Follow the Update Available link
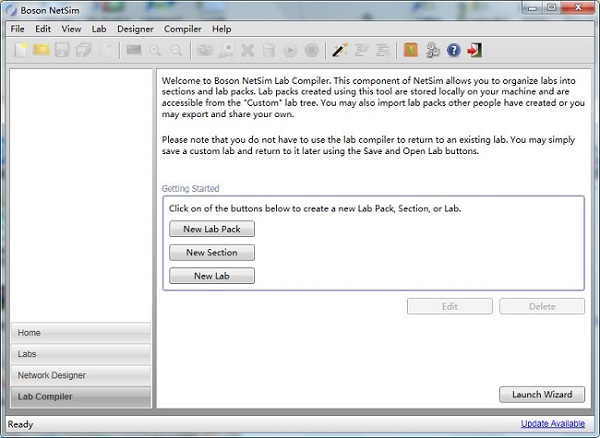600x438 pixels. 553,423
